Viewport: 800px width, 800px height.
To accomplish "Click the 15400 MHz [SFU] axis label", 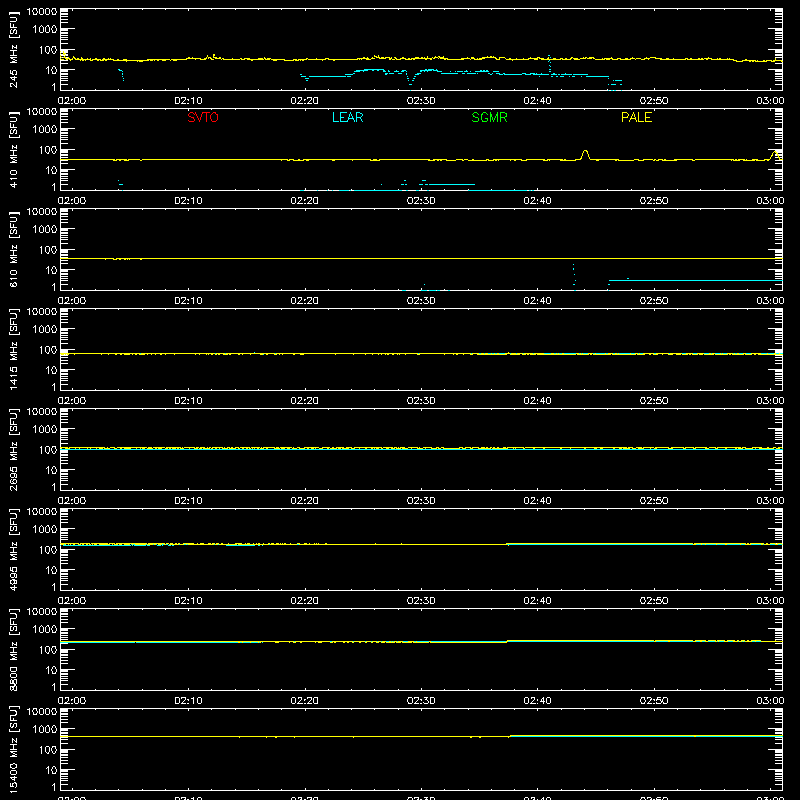I will pos(13,749).
